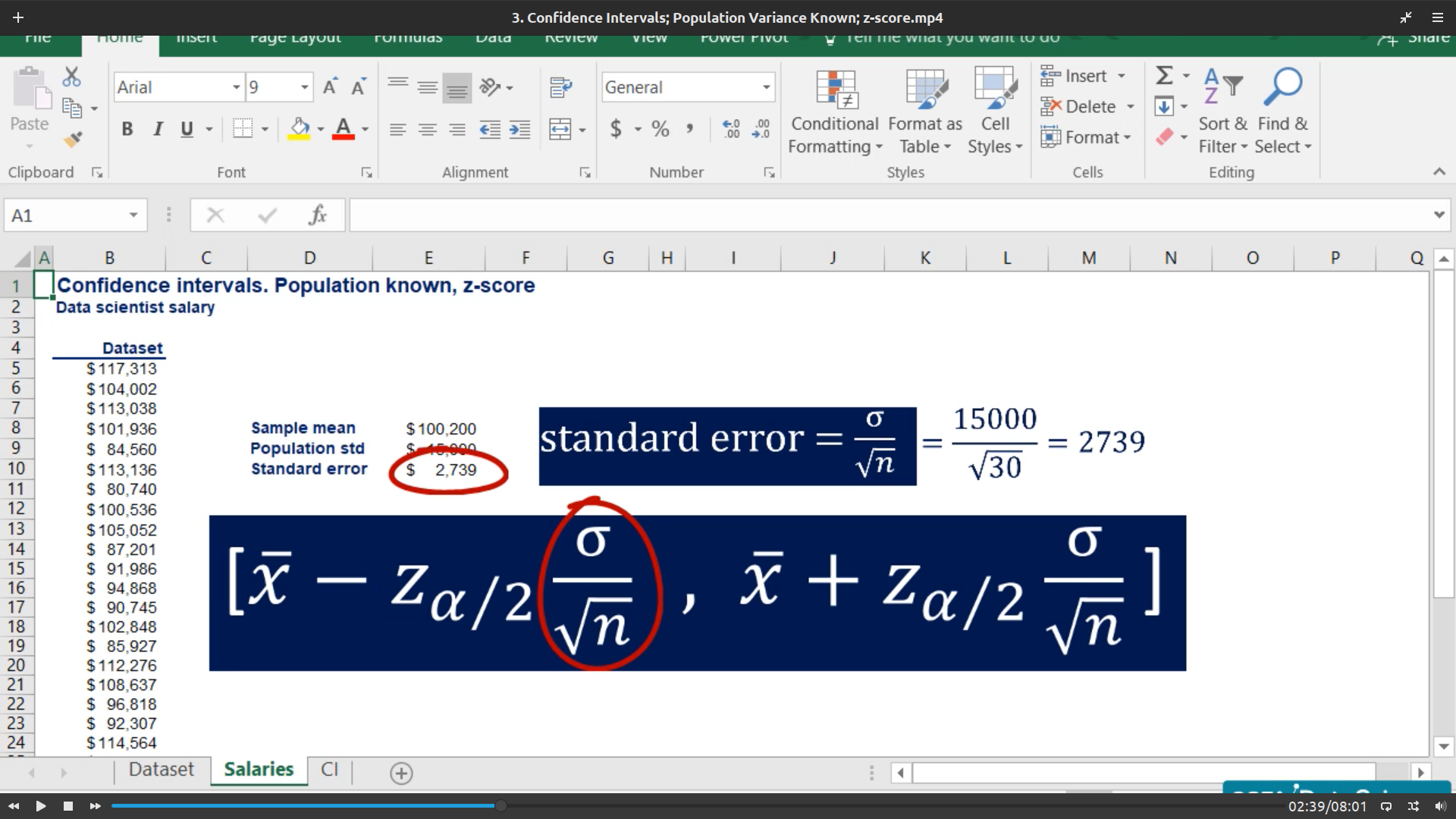Screen dimensions: 1456x819
Task: Expand the General number format dropdown
Action: click(766, 87)
